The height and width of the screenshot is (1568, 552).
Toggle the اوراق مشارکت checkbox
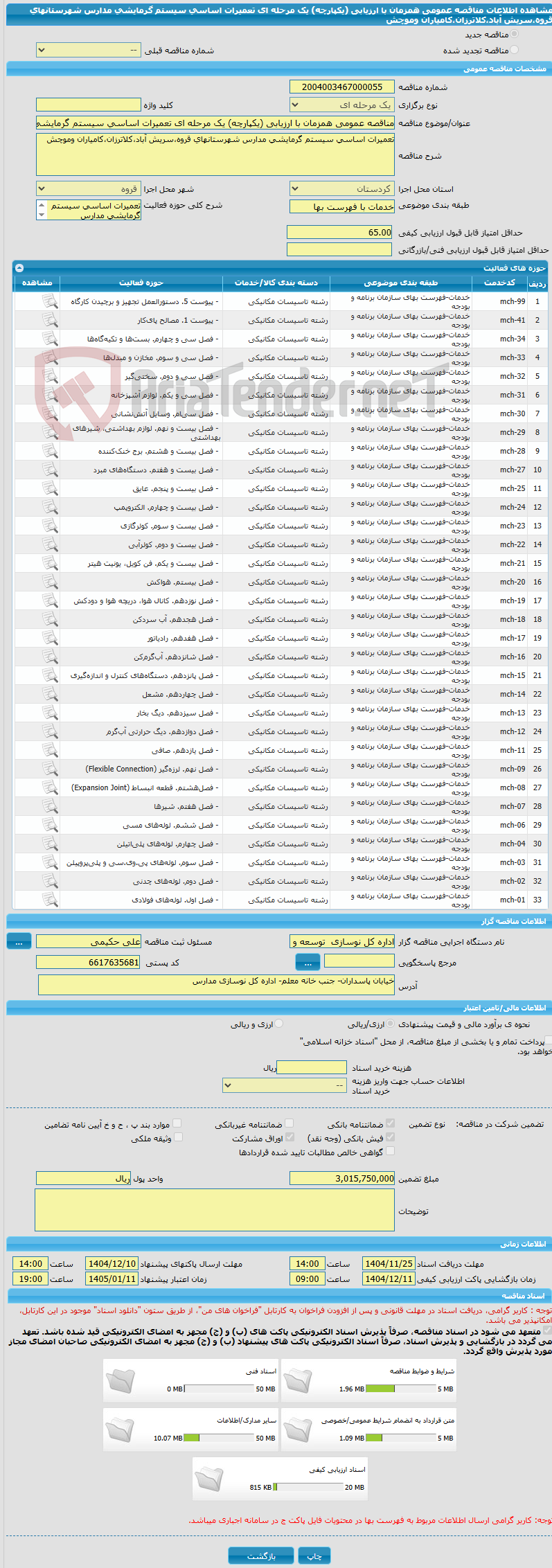click(x=290, y=1137)
